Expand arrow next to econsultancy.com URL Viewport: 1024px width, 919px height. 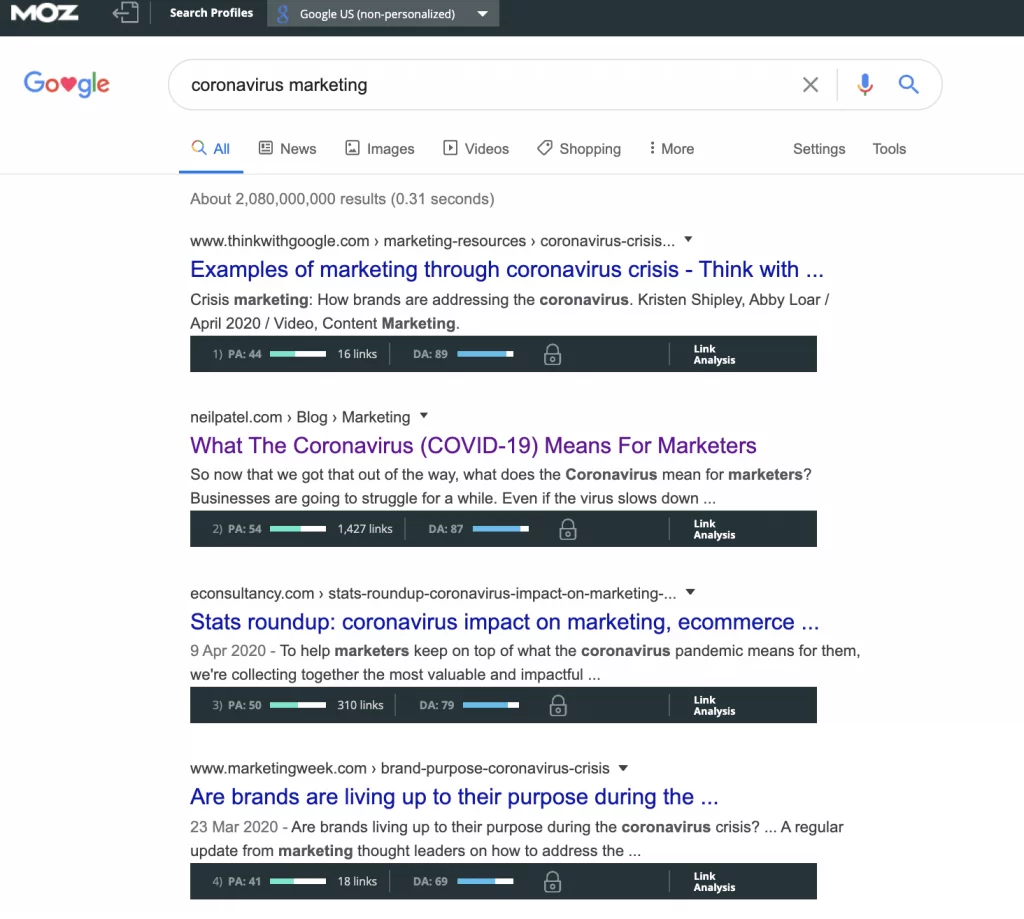690,592
